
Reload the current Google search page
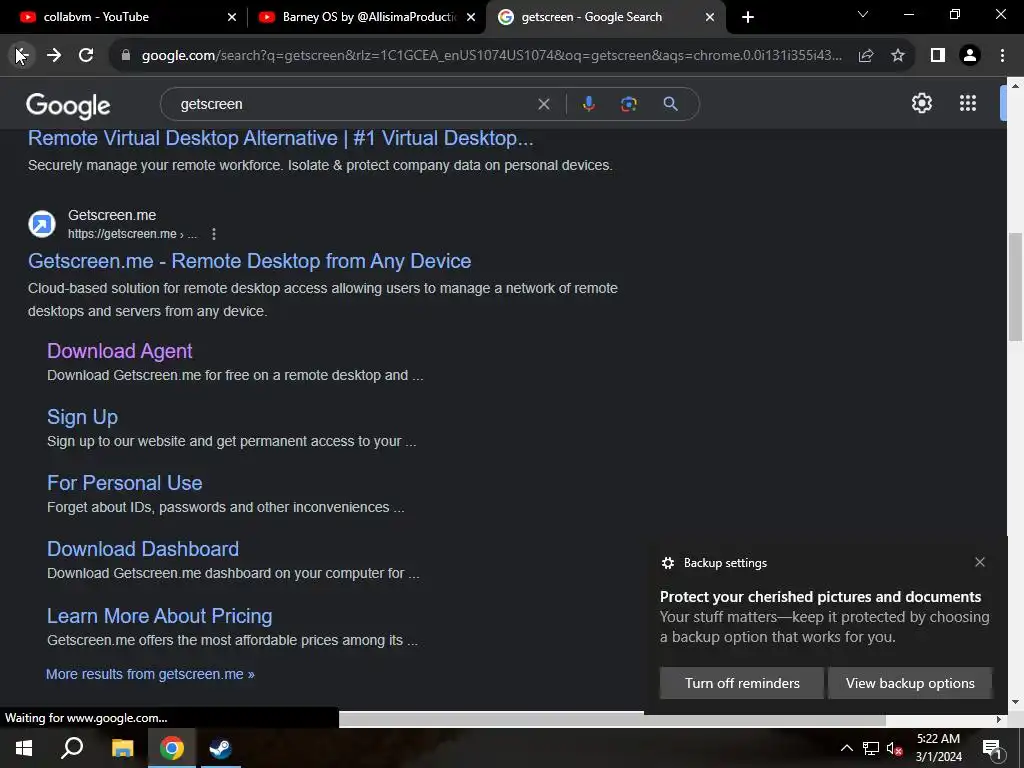pos(86,56)
